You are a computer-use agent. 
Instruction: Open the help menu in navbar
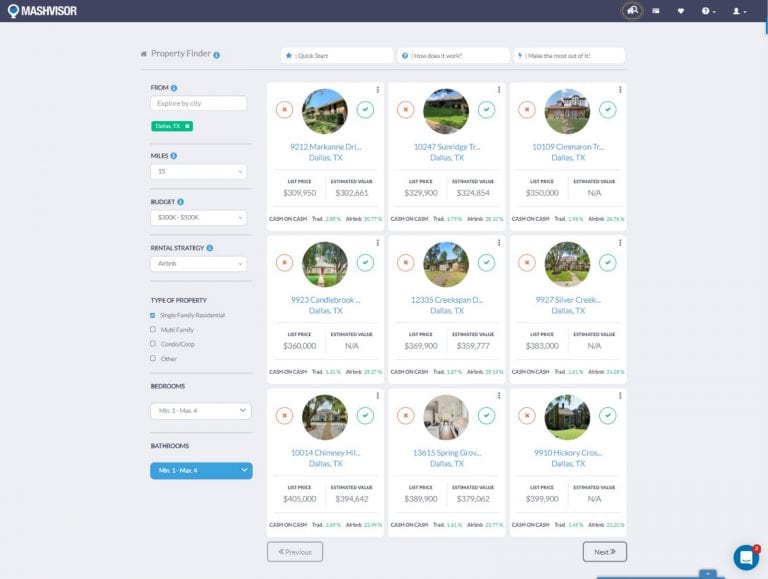point(708,11)
